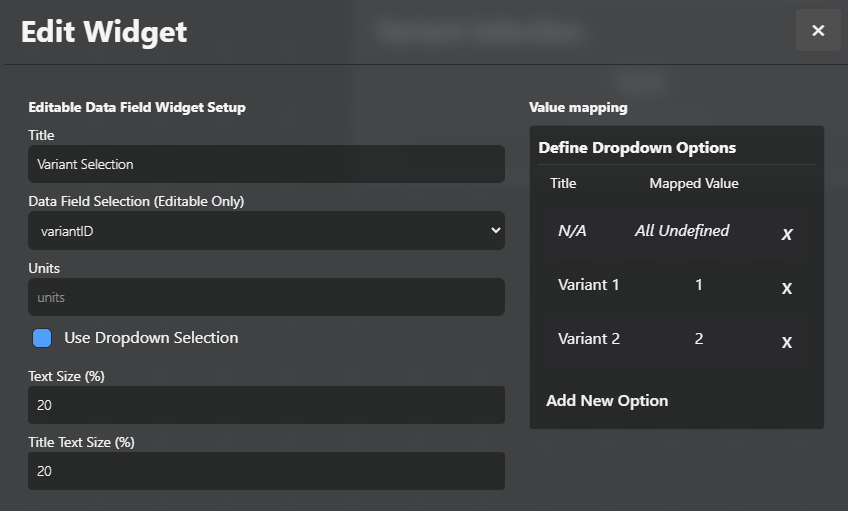Click mapped value 2 for Variant 2
The image size is (848, 511).
(698, 339)
